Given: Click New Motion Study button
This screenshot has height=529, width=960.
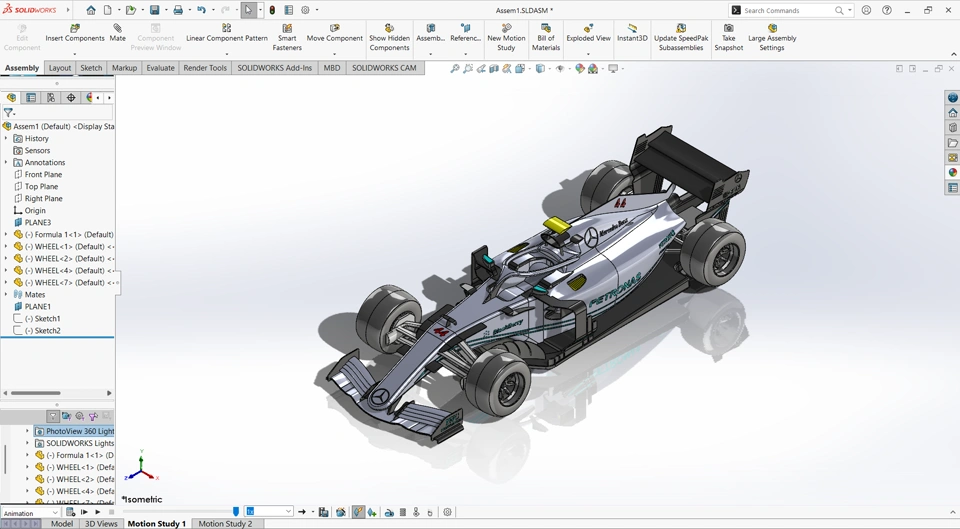Looking at the screenshot, I should point(506,38).
